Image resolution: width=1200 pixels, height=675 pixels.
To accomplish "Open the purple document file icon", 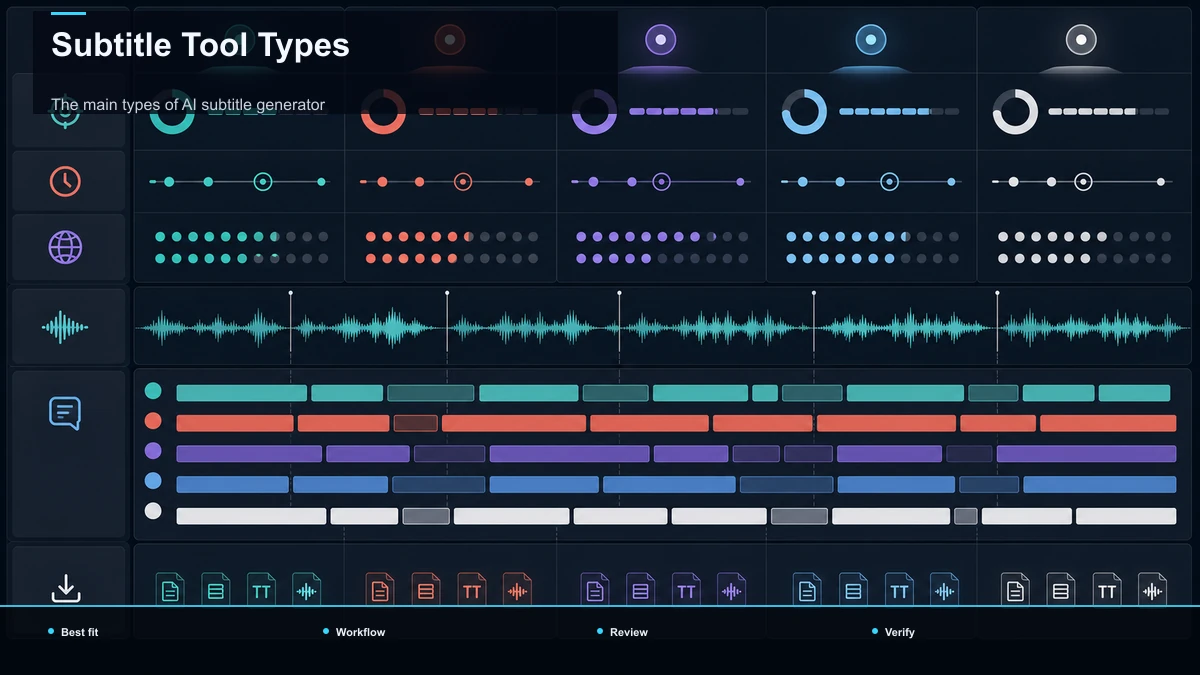I will [x=595, y=590].
